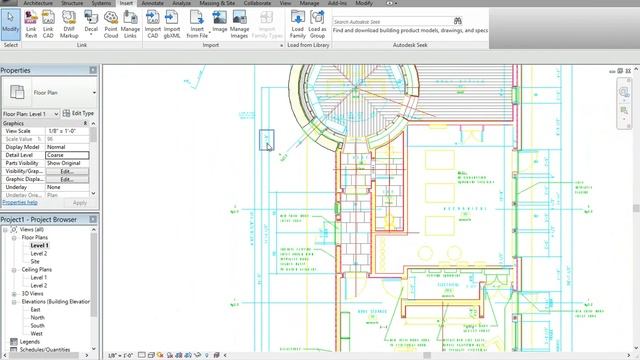This screenshot has width=640, height=360.
Task: Collapse the Graphics property group
Action: point(85,123)
